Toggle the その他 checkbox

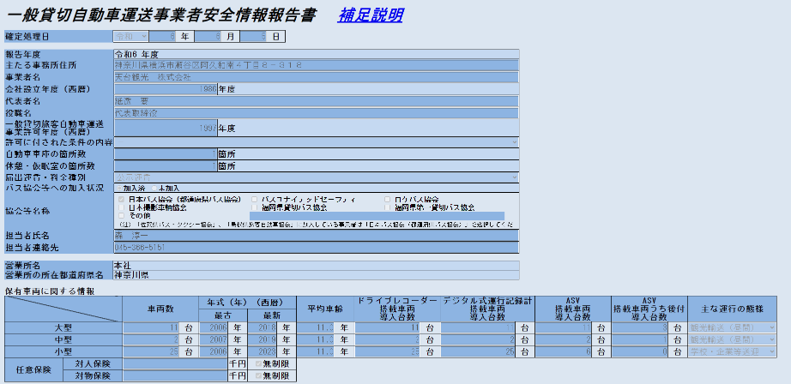pyautogui.click(x=121, y=215)
